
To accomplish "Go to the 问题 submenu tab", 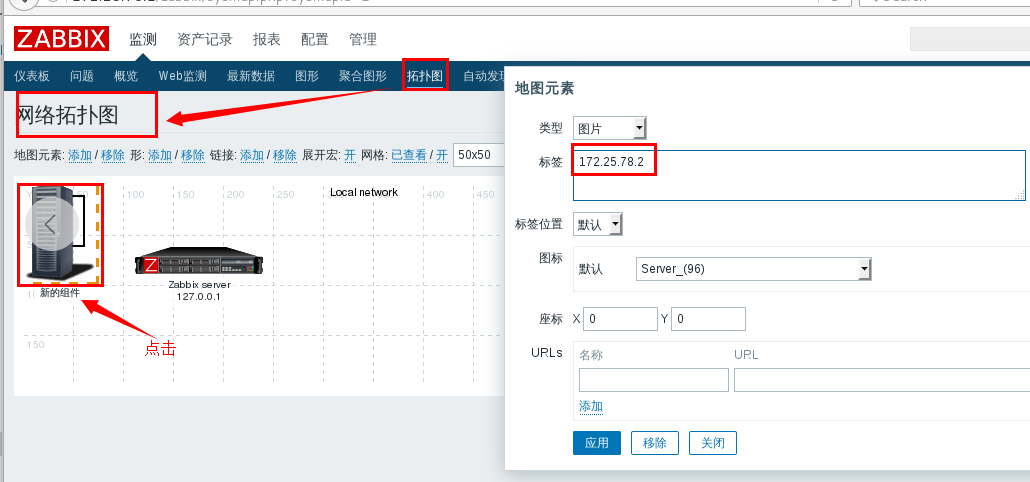I will (x=82, y=76).
